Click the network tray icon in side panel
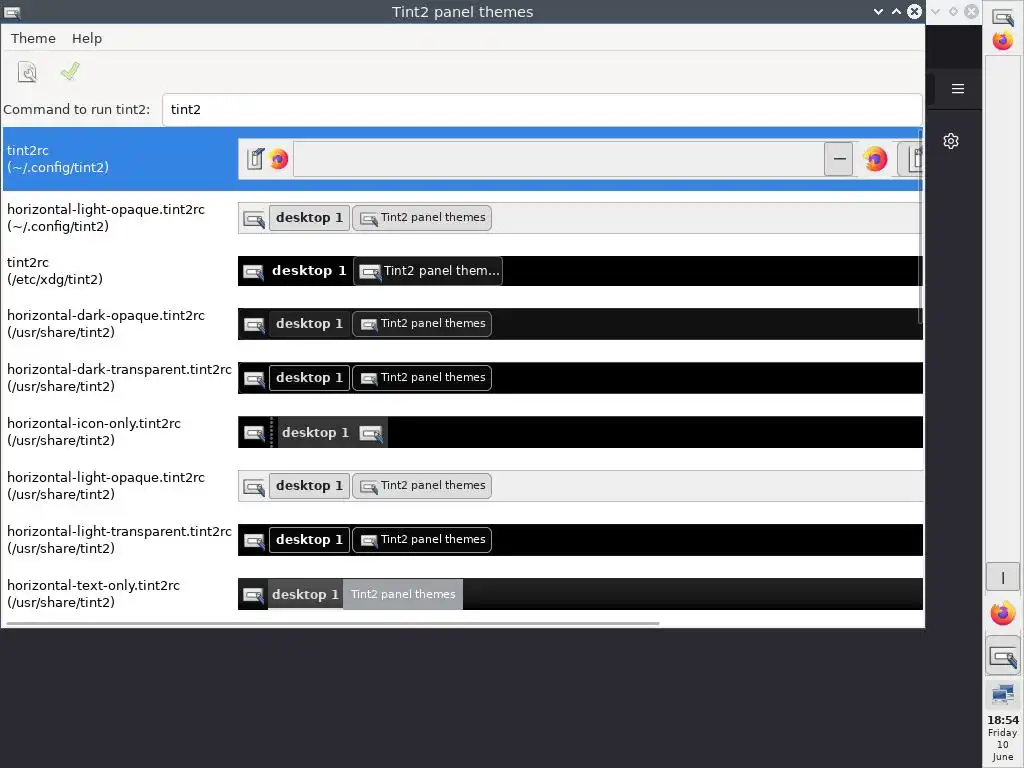1024x768 pixels. click(x=1003, y=694)
